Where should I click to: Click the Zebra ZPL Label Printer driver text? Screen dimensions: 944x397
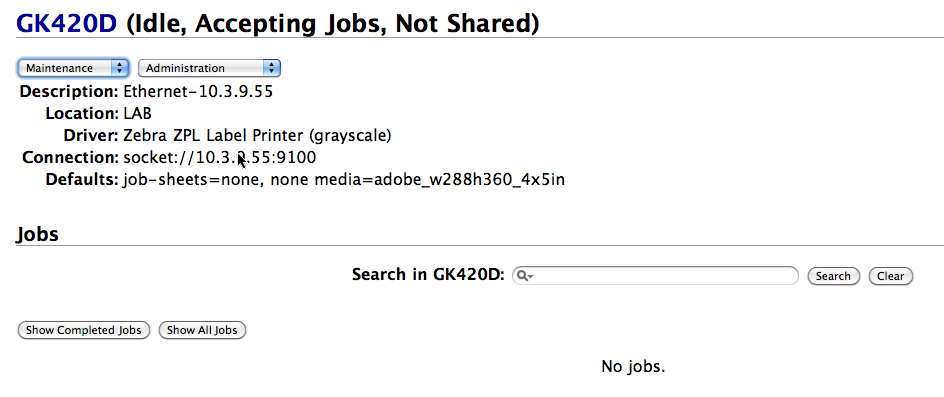(257, 136)
